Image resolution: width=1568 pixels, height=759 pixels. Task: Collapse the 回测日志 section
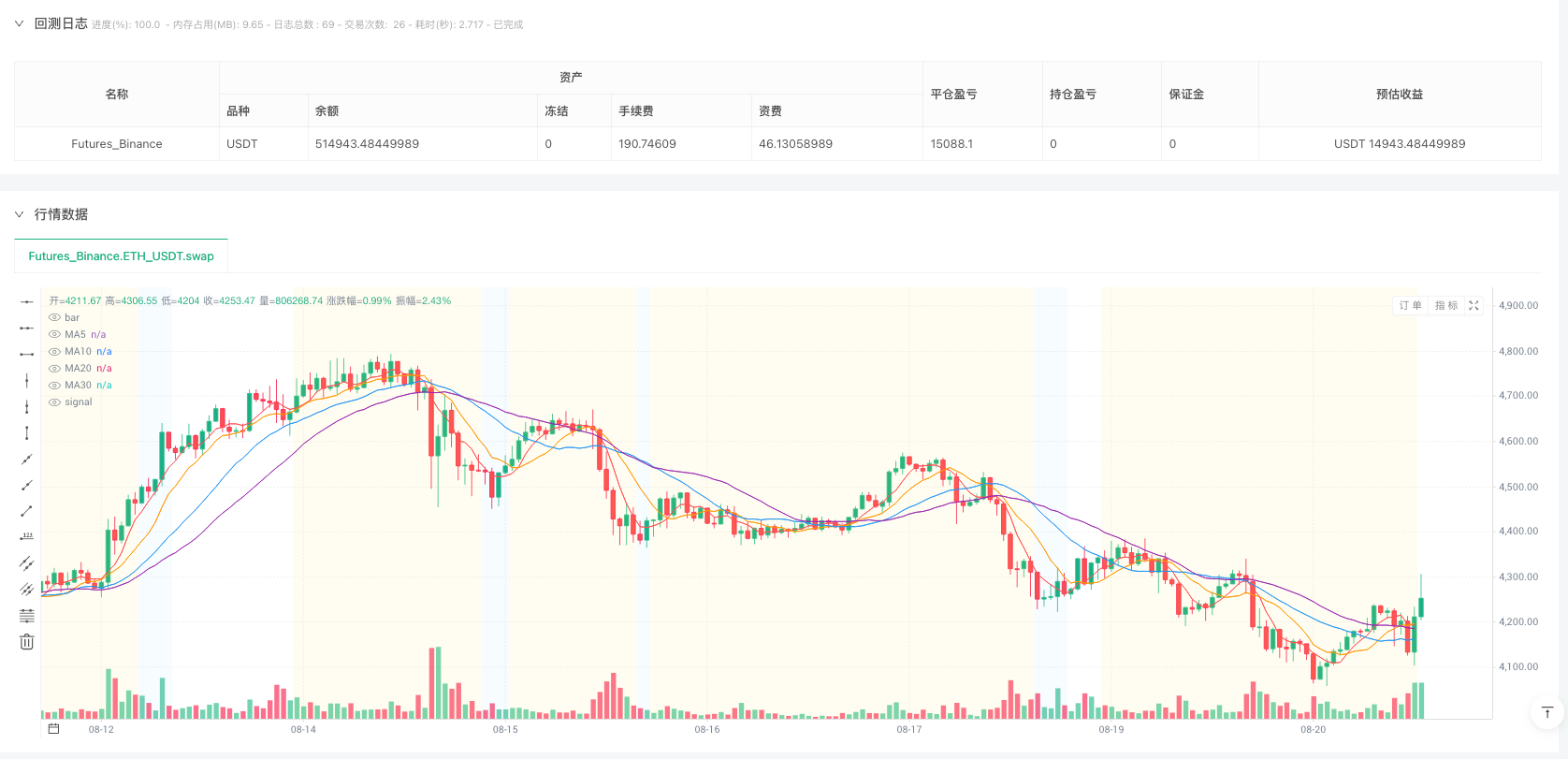tap(18, 23)
